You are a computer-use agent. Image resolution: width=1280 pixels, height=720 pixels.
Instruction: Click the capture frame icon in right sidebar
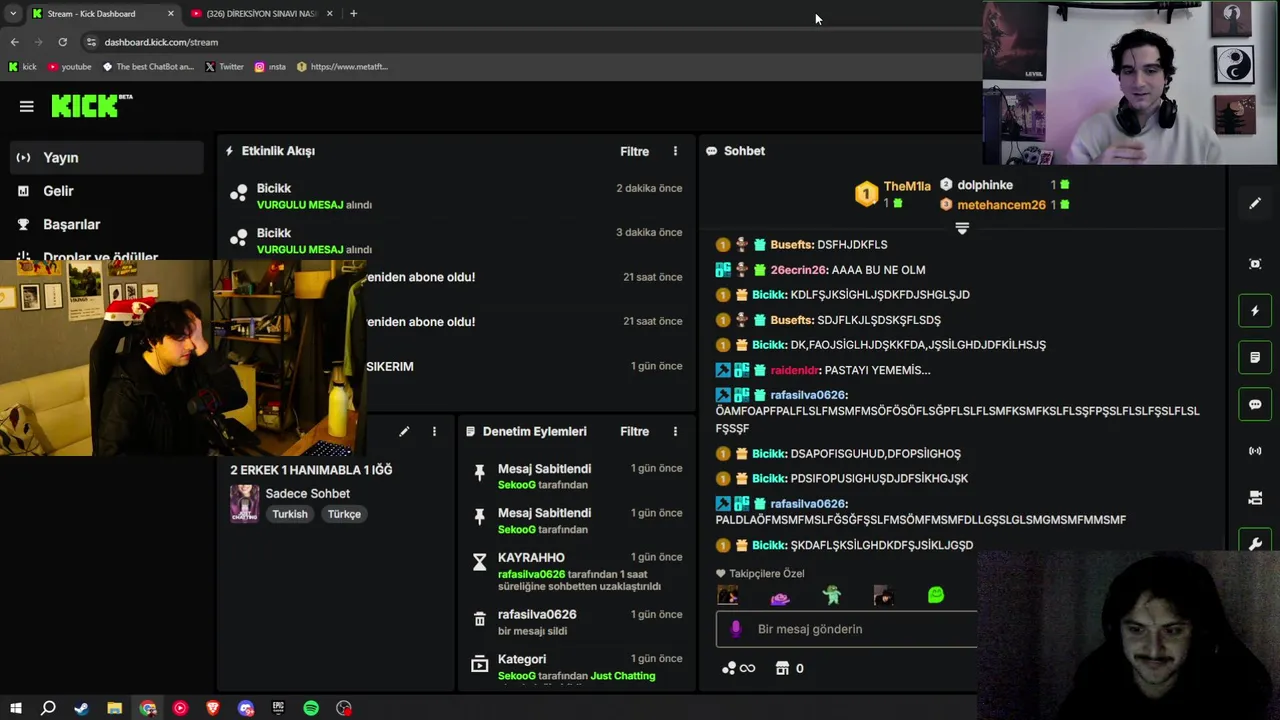[x=1255, y=264]
